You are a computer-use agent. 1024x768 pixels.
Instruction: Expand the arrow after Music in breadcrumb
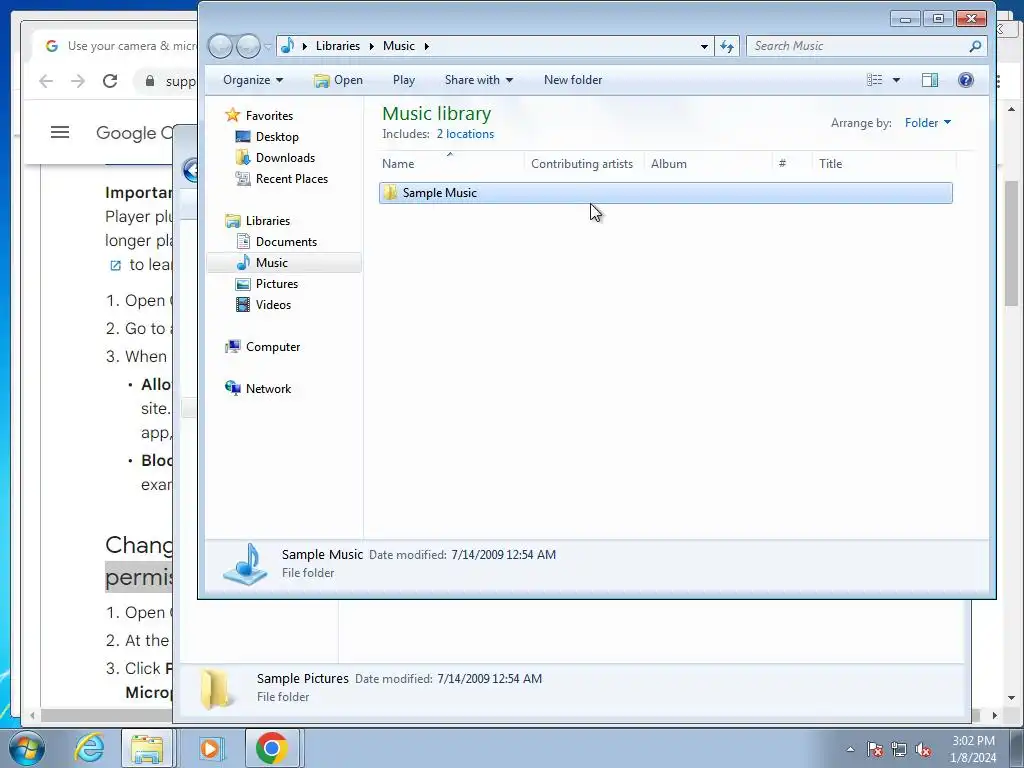pos(426,46)
